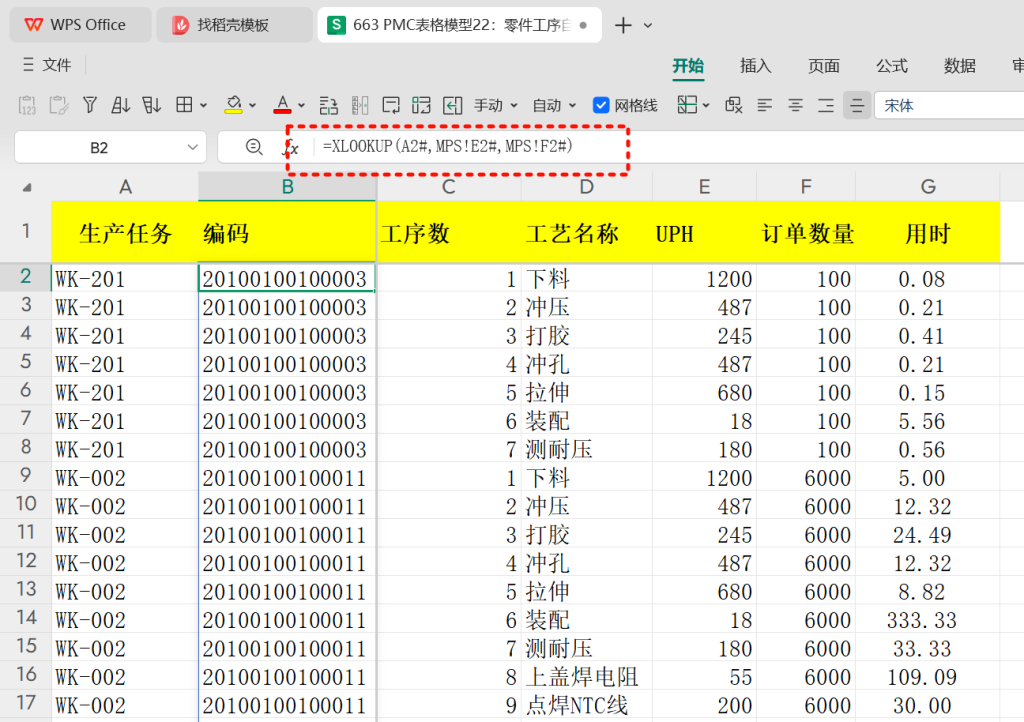Click the highlighted justify alignment icon
1024x722 pixels.
tap(857, 105)
